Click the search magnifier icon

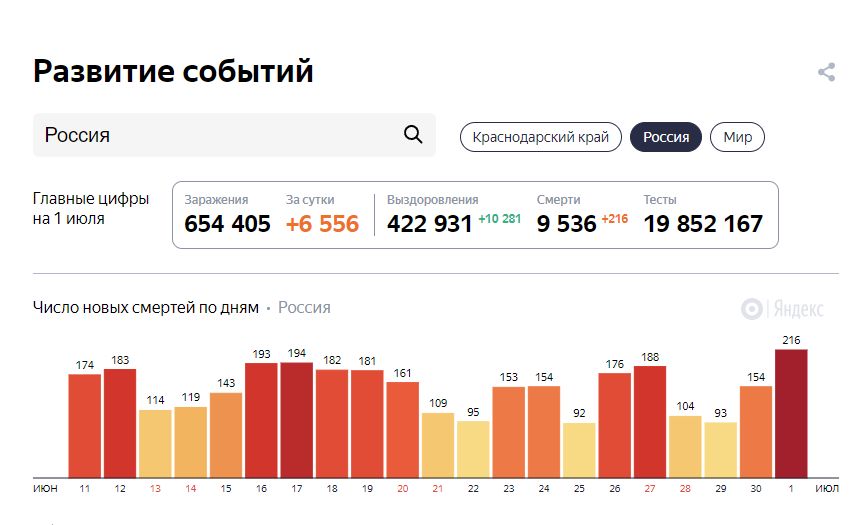tap(413, 135)
